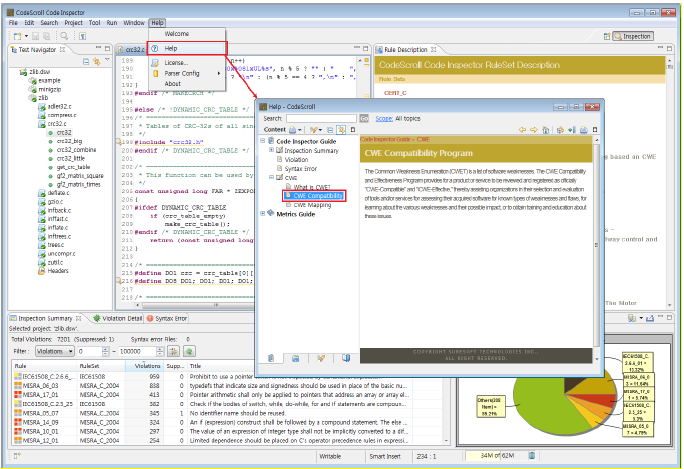Screen dimensions: 684x469
Task: Click the Bookmarks icon at Help bottom
Action: [346, 358]
